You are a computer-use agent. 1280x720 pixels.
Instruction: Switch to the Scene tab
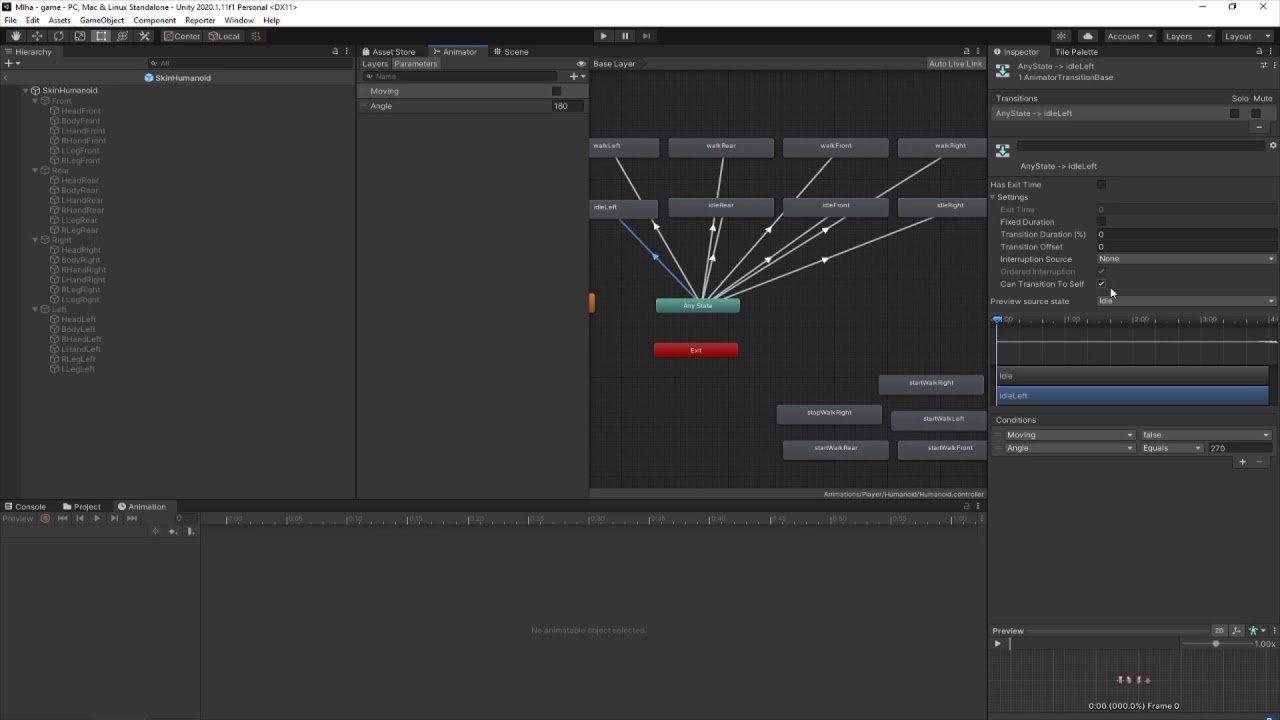511,52
